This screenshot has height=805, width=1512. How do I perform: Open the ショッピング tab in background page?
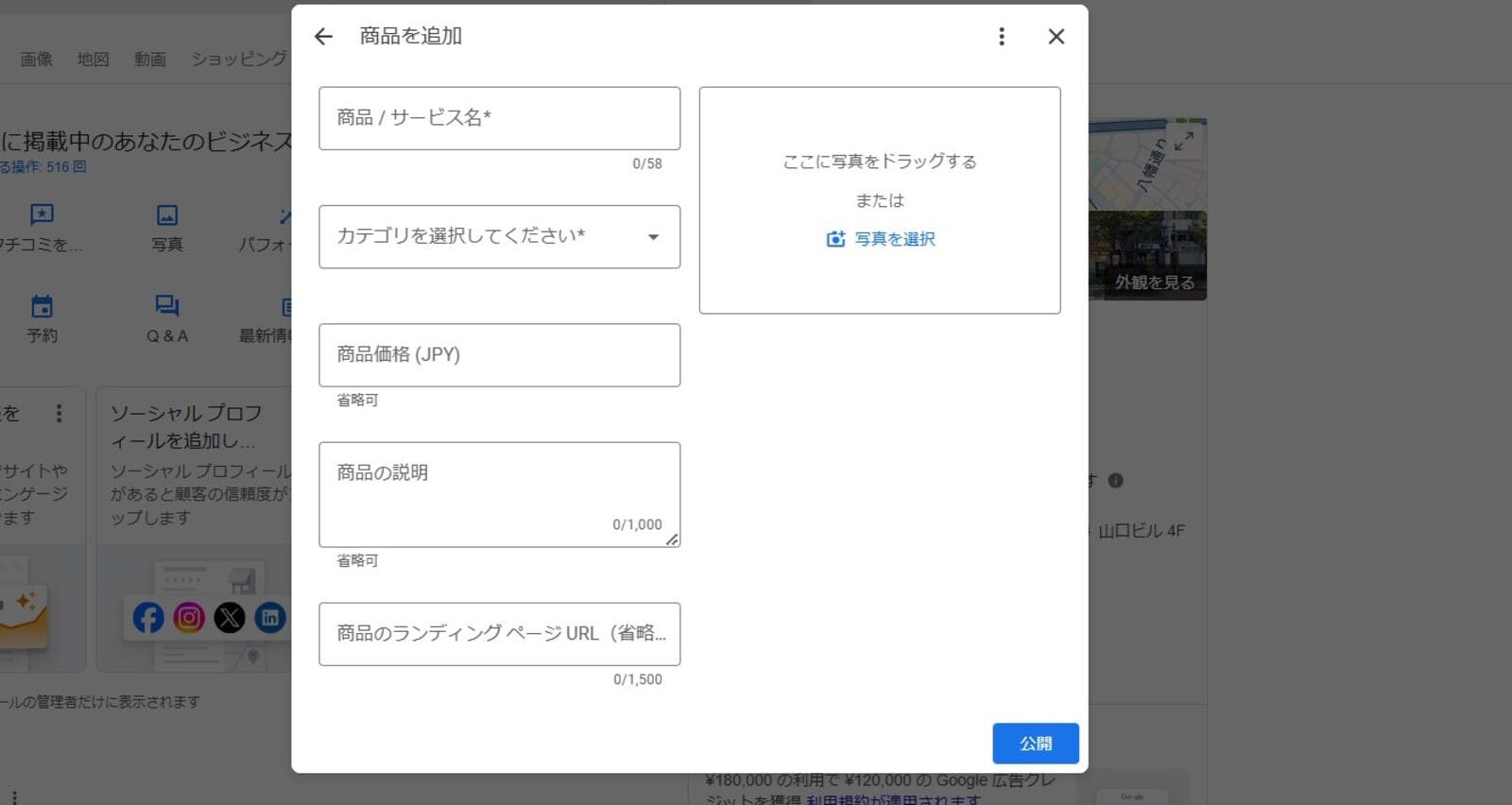(x=239, y=59)
